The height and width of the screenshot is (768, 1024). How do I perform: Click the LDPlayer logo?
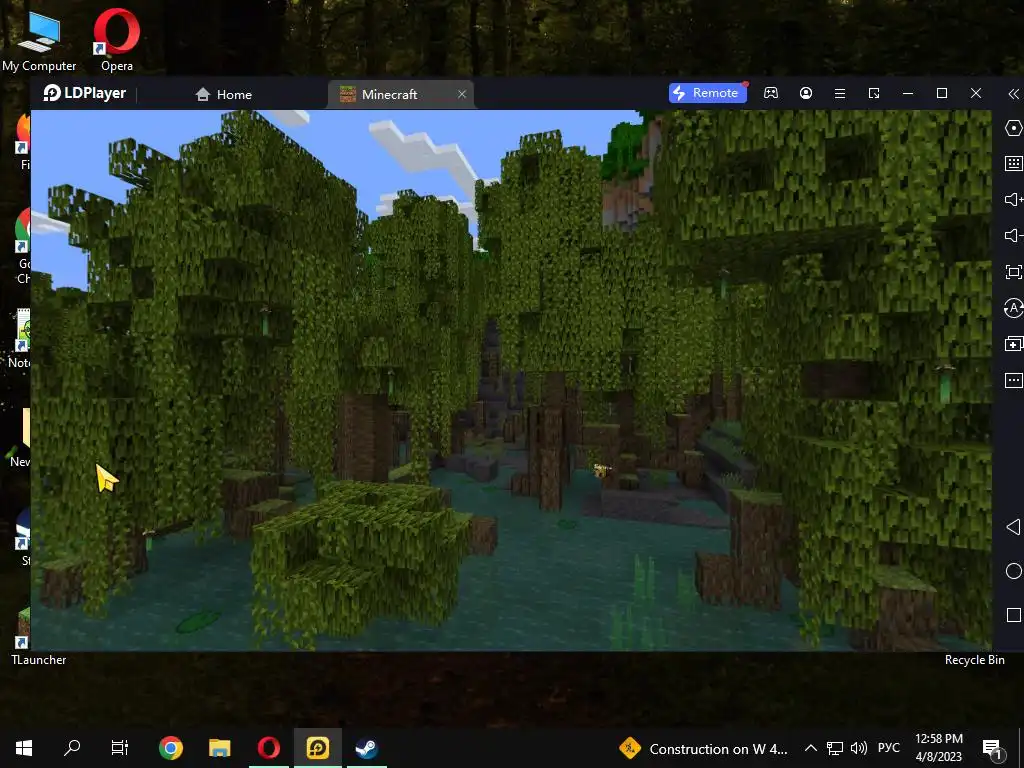click(84, 93)
